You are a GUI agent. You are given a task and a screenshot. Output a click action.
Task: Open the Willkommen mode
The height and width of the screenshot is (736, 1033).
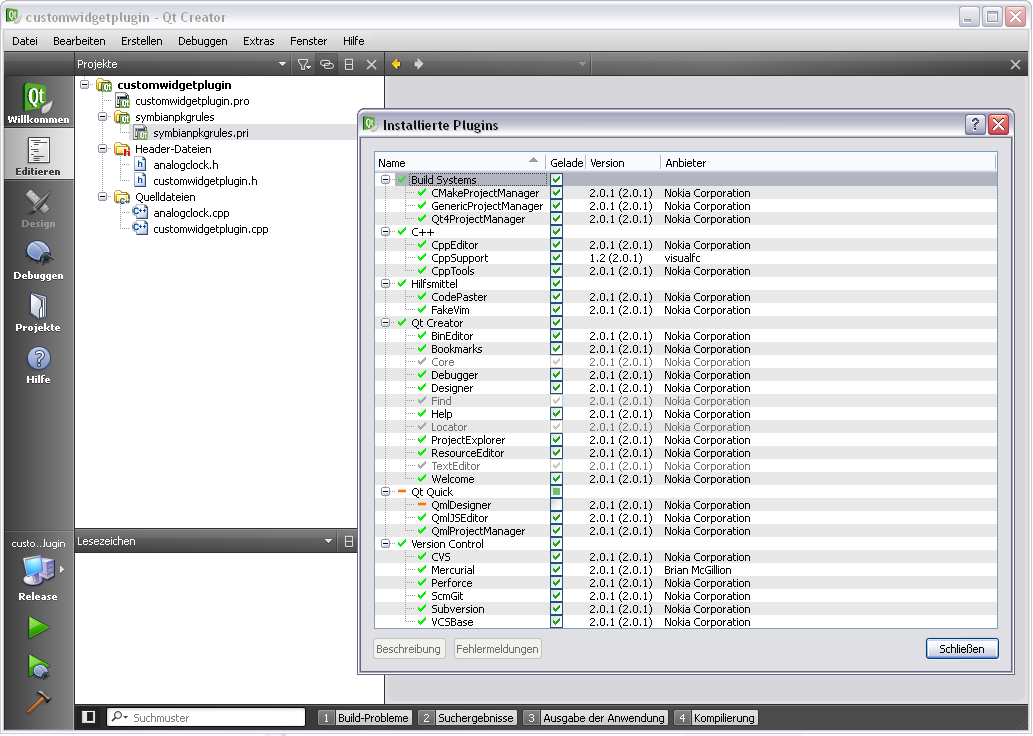point(38,101)
